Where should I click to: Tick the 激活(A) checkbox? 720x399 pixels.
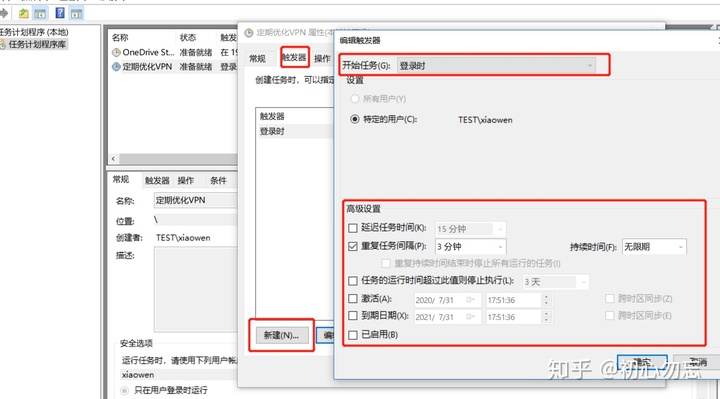[x=353, y=299]
